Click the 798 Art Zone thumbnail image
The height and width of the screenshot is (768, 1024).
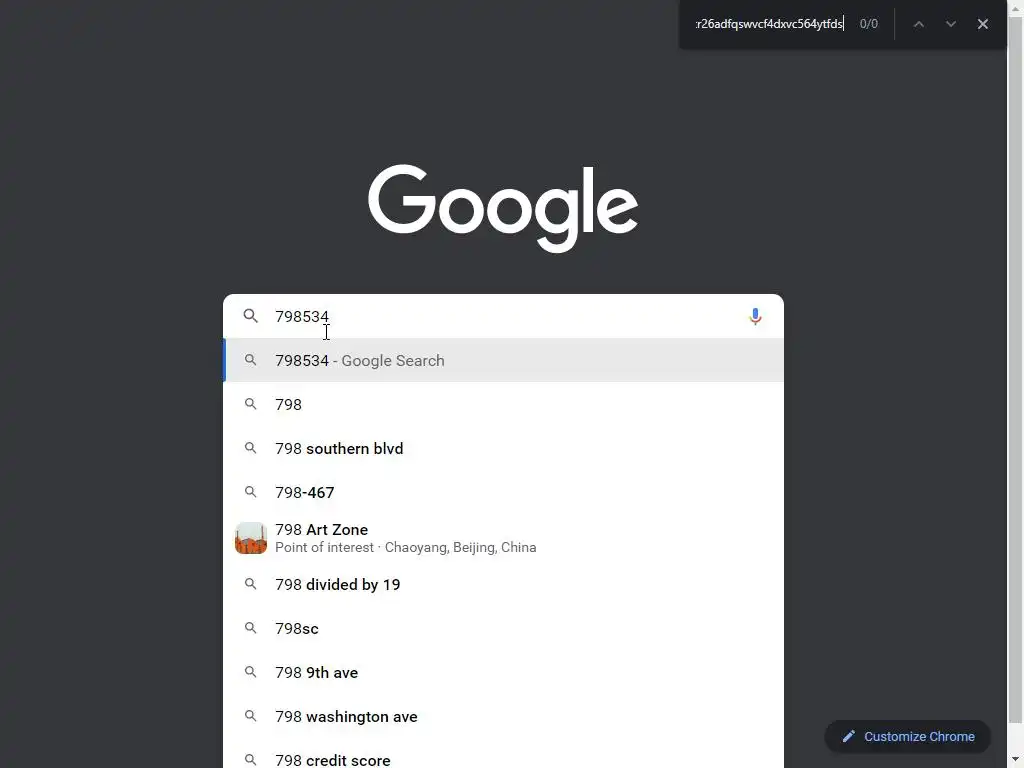[251, 538]
